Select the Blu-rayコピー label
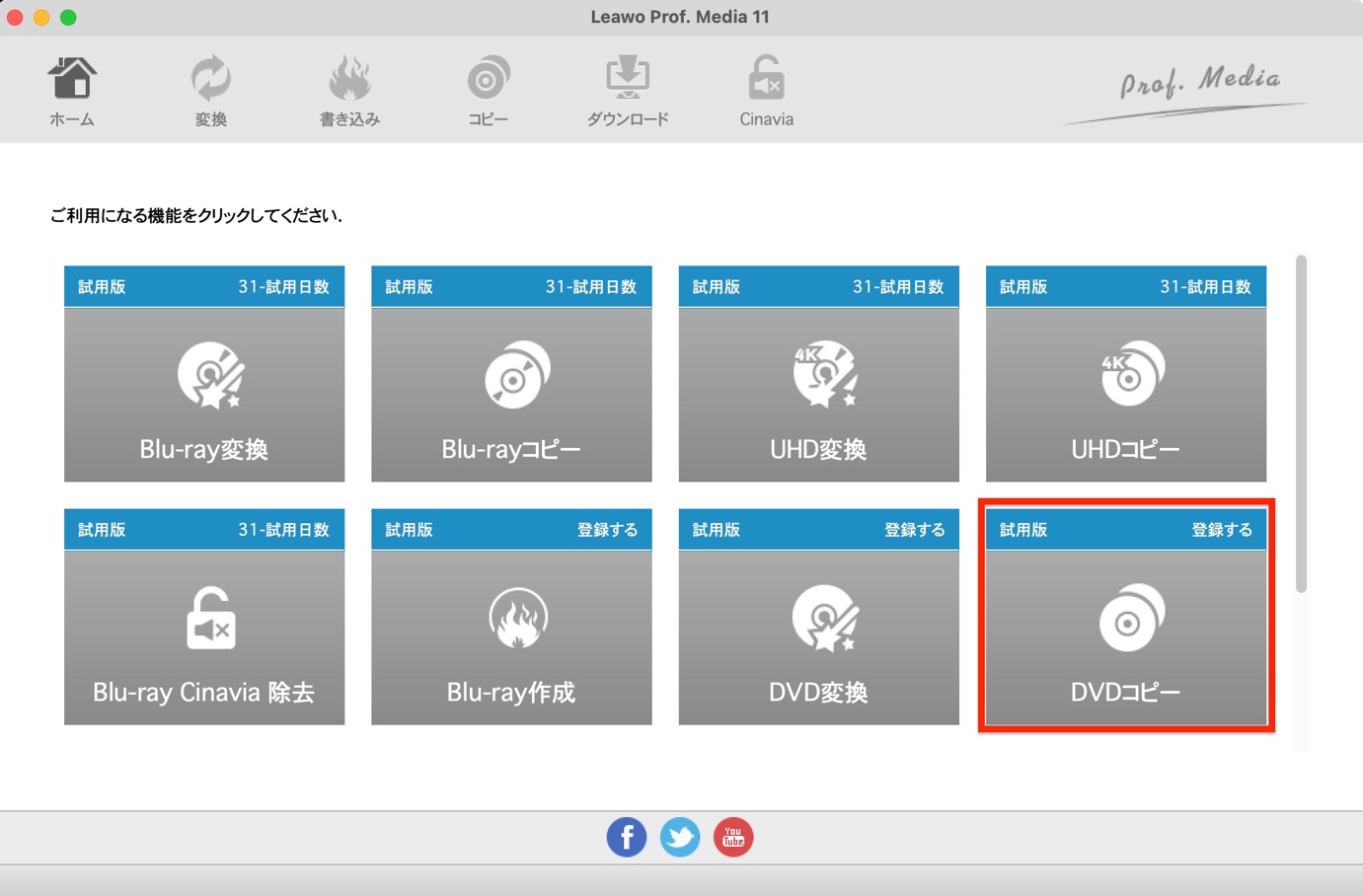The width and height of the screenshot is (1363, 896). click(511, 450)
